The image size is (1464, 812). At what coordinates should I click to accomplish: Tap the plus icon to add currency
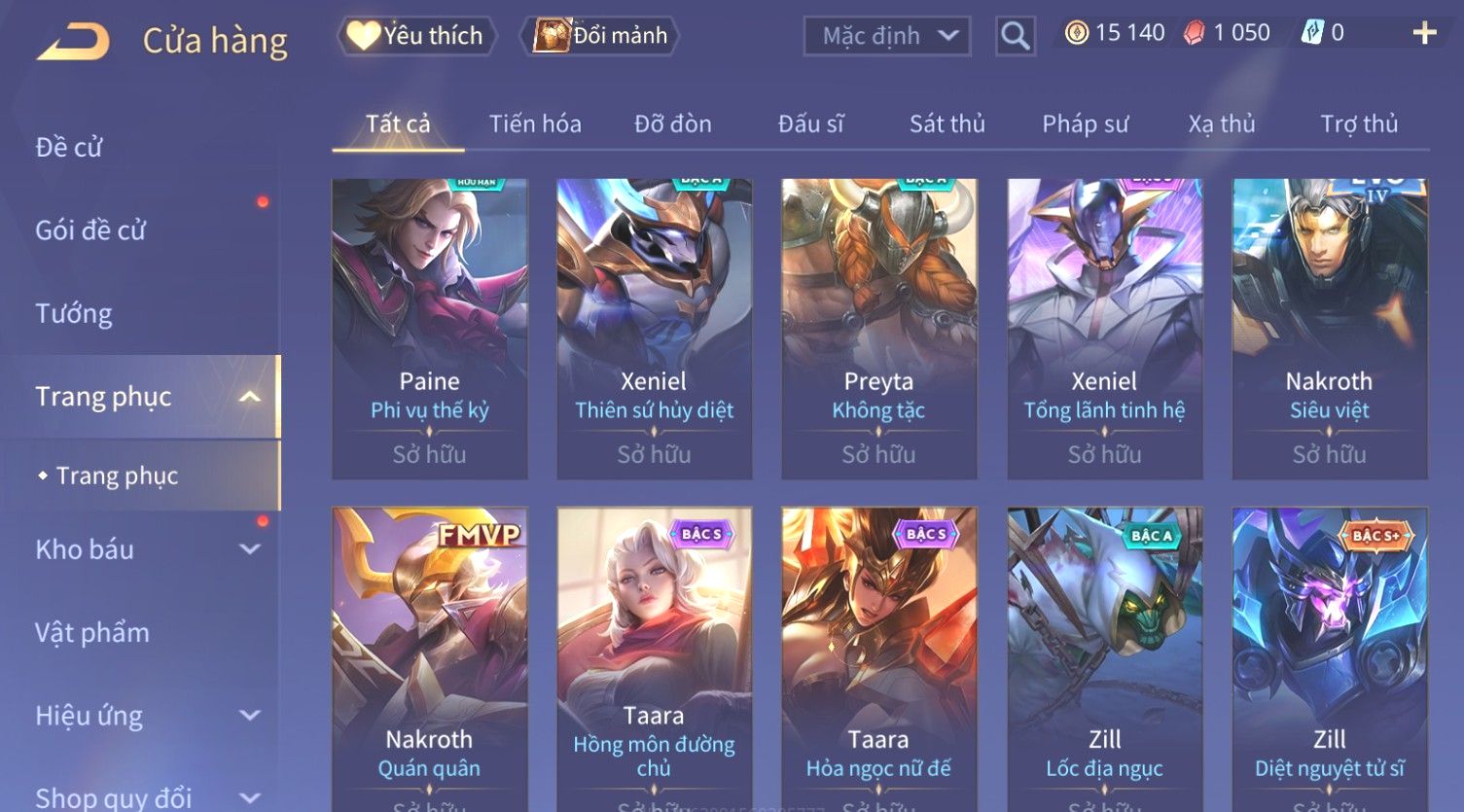pyautogui.click(x=1424, y=33)
